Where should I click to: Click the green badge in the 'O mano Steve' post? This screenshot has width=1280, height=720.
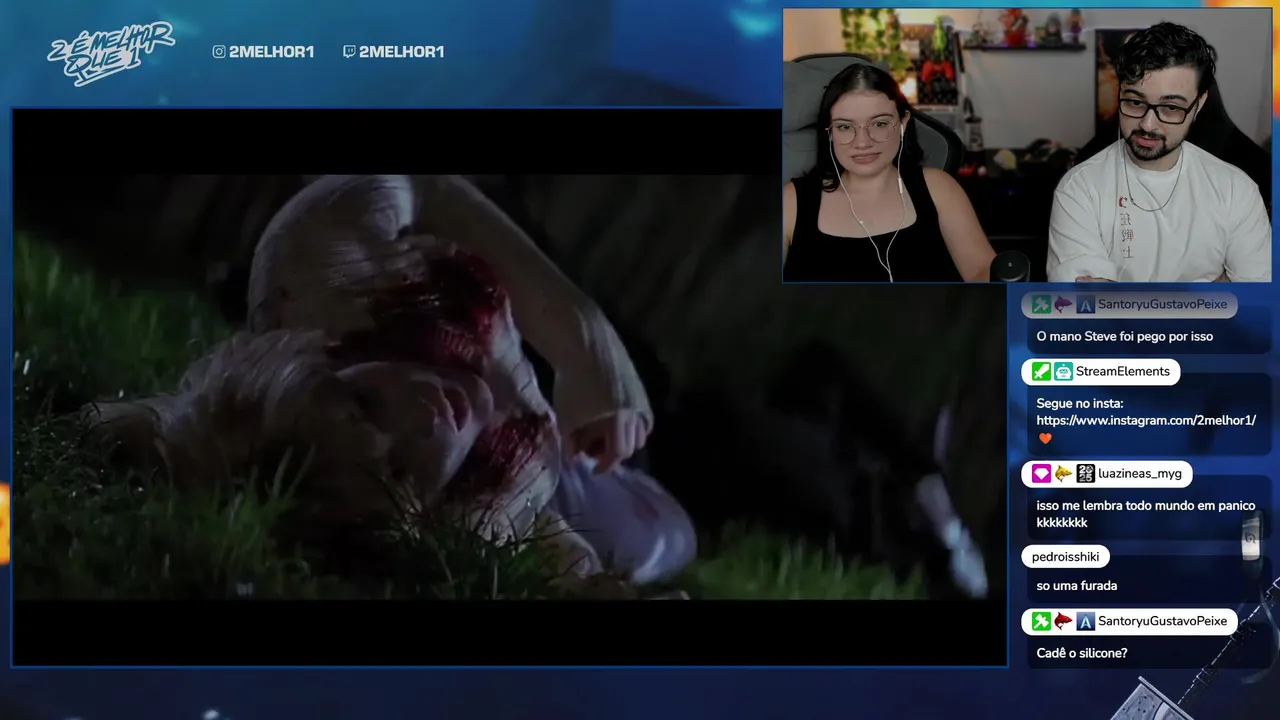pyautogui.click(x=1041, y=305)
